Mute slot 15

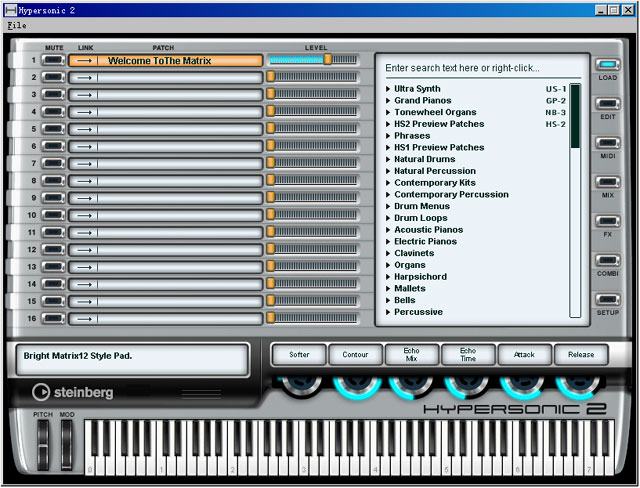click(x=53, y=301)
